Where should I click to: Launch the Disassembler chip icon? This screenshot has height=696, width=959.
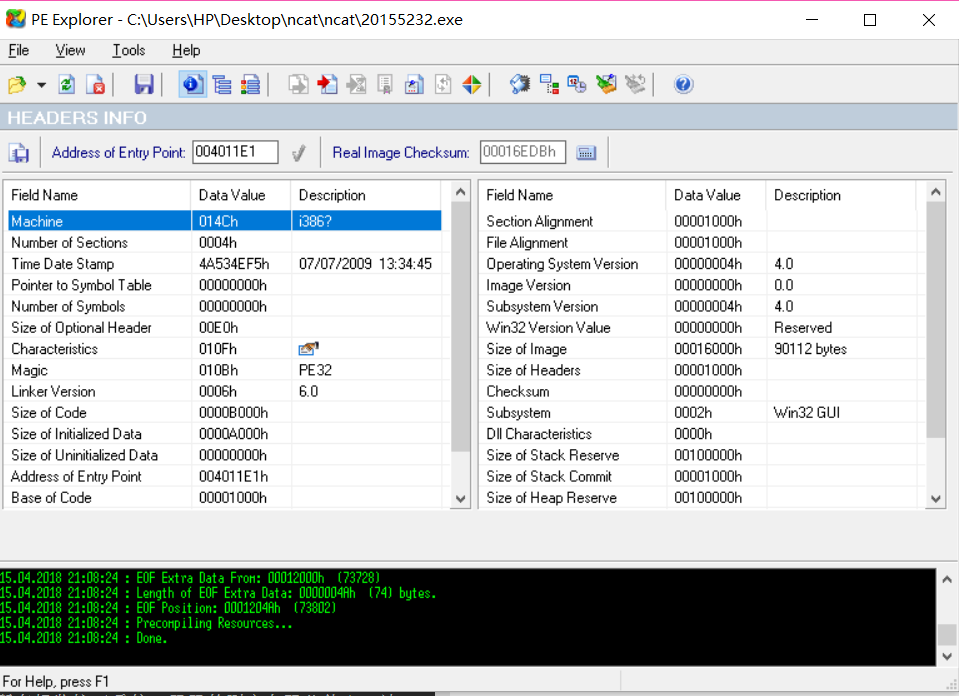(520, 84)
